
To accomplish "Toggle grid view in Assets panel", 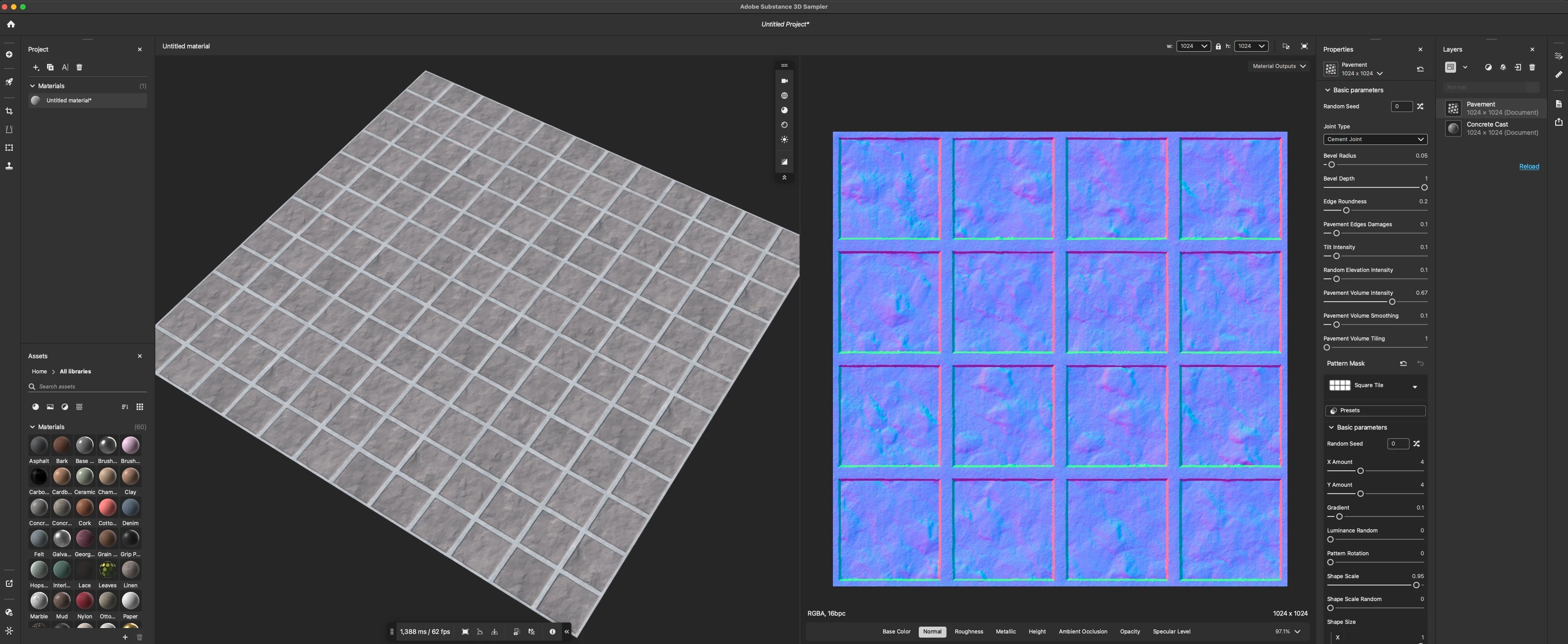I will tap(139, 407).
